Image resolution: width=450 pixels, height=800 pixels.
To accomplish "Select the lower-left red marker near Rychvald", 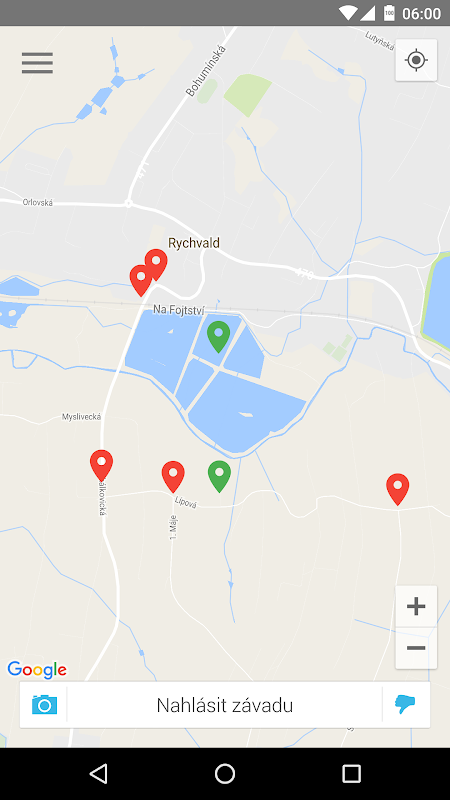I will coord(141,280).
